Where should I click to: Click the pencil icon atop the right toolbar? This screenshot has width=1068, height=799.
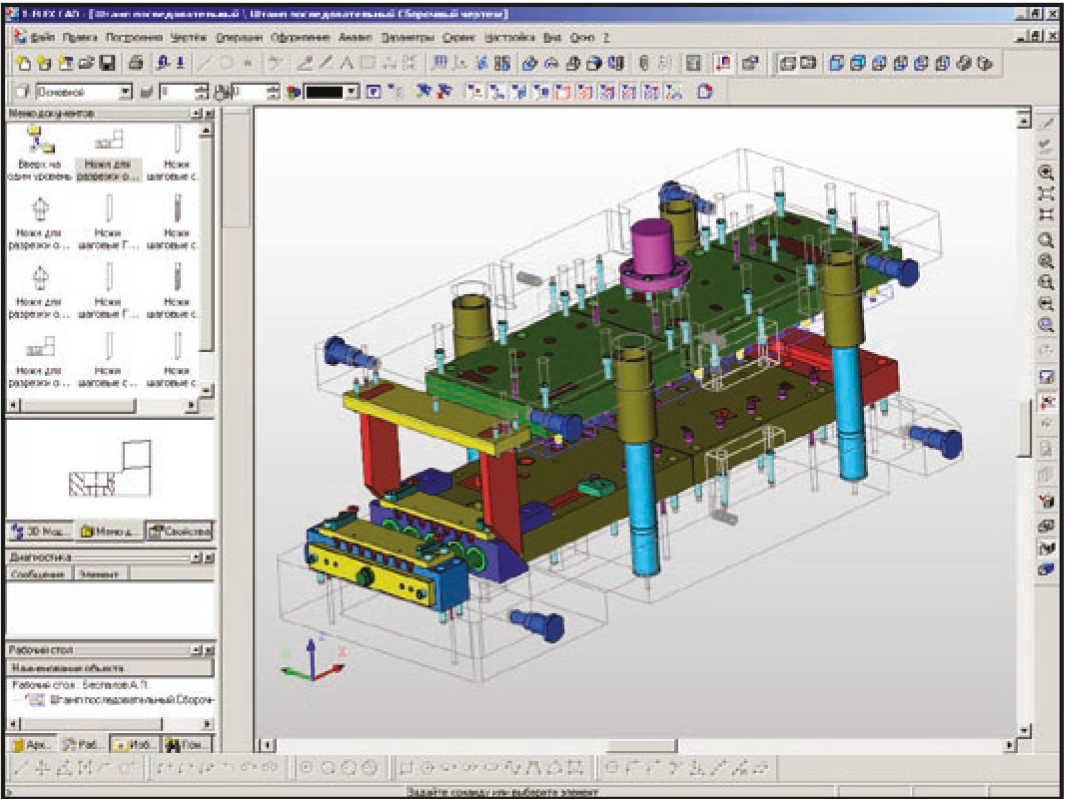coord(1046,125)
